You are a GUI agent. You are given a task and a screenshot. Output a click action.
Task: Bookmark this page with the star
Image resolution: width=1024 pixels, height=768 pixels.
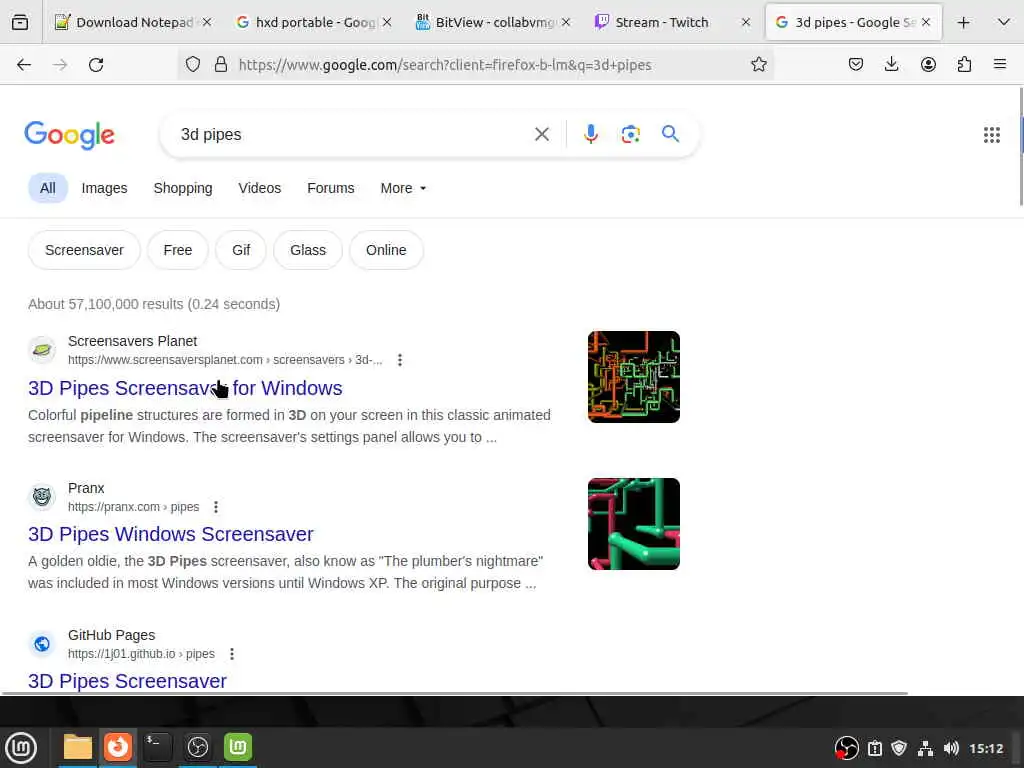click(758, 64)
